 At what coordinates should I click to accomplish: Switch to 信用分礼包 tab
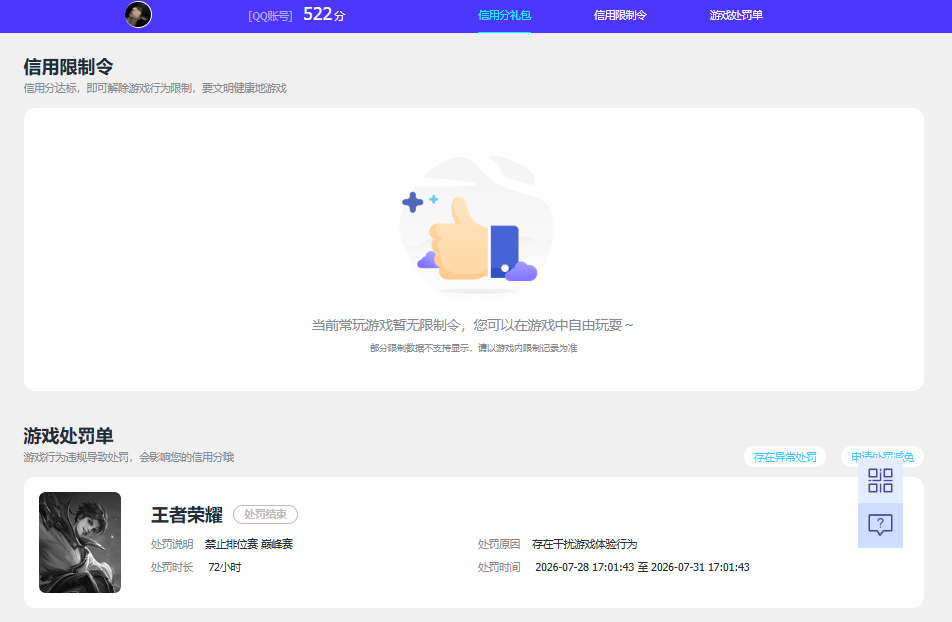click(505, 15)
